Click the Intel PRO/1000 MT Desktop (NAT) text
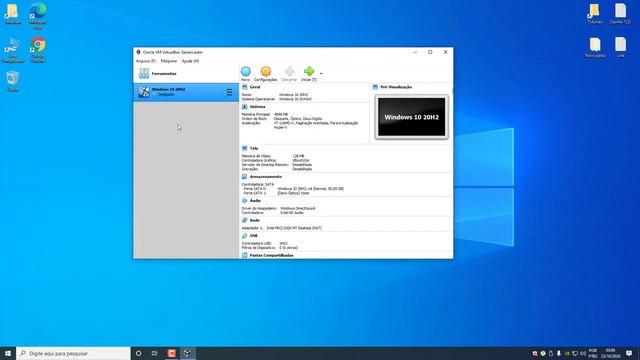 (x=294, y=228)
